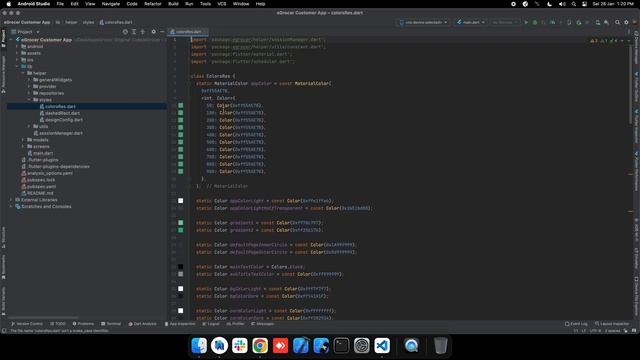The image size is (640, 360).
Task: Select pubspec.yaml in project tree
Action: pos(41,187)
